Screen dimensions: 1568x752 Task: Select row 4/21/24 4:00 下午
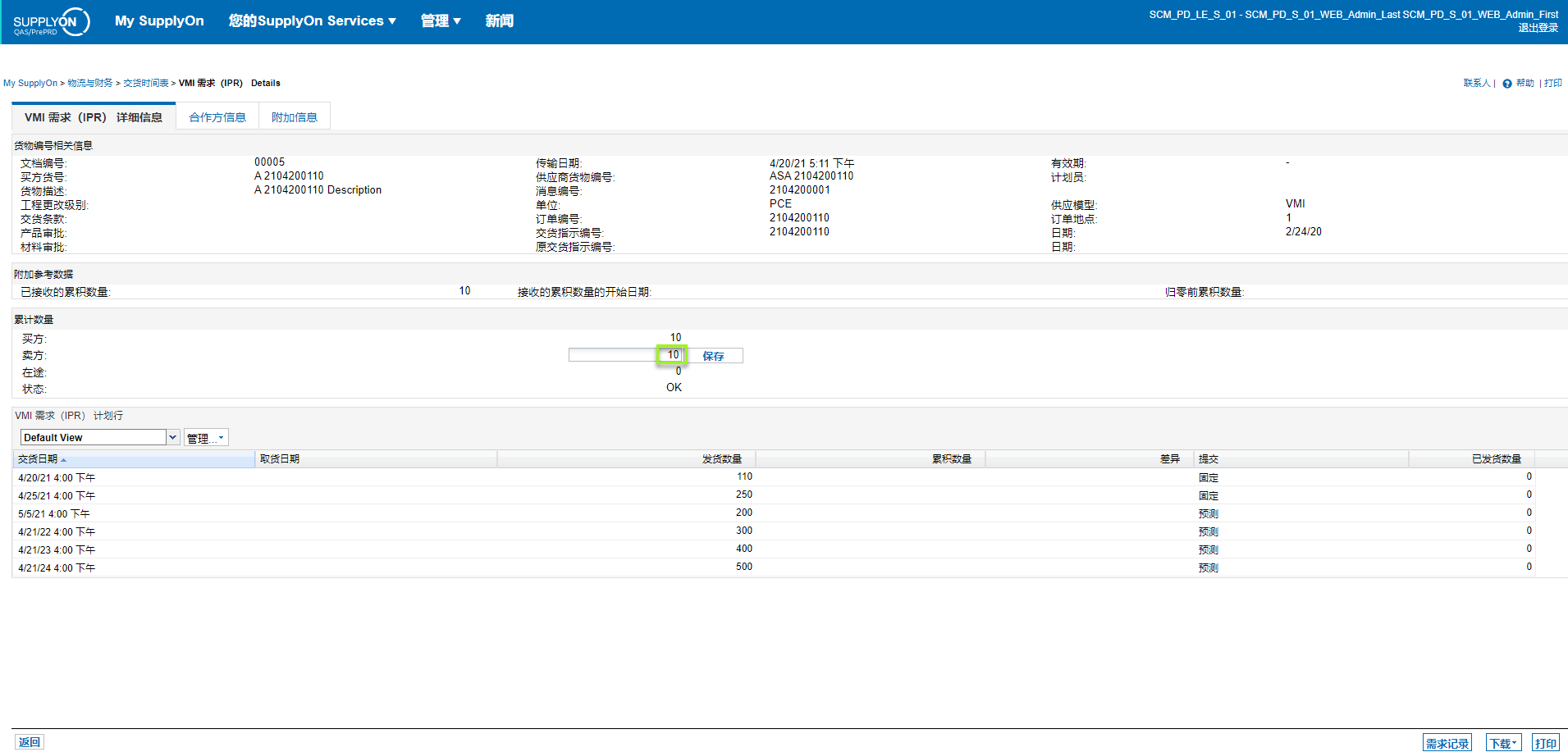point(773,567)
